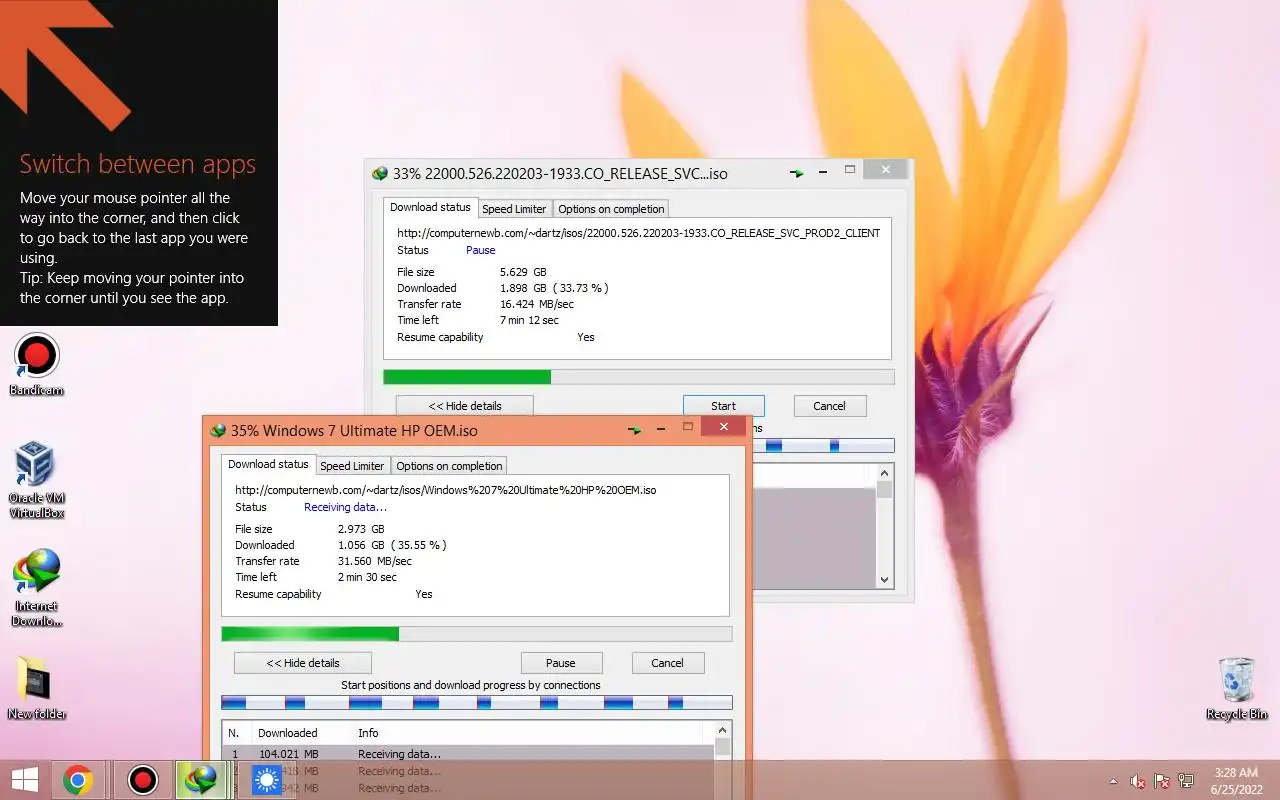Viewport: 1280px width, 800px height.
Task: Click the Windows 7 download progress bar
Action: pyautogui.click(x=477, y=634)
